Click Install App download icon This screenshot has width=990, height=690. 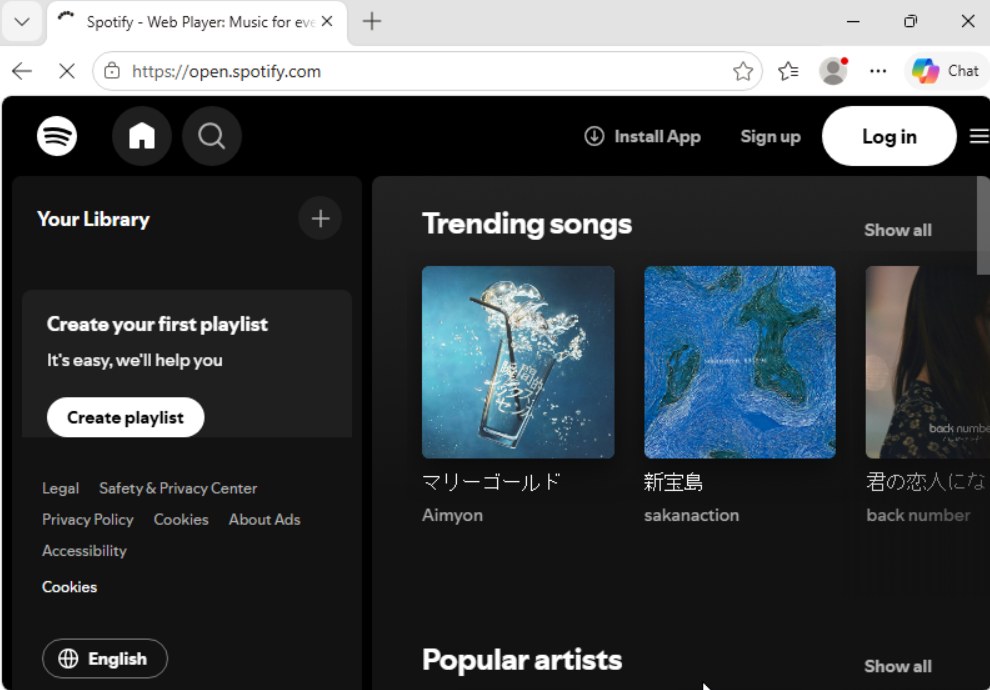[594, 136]
